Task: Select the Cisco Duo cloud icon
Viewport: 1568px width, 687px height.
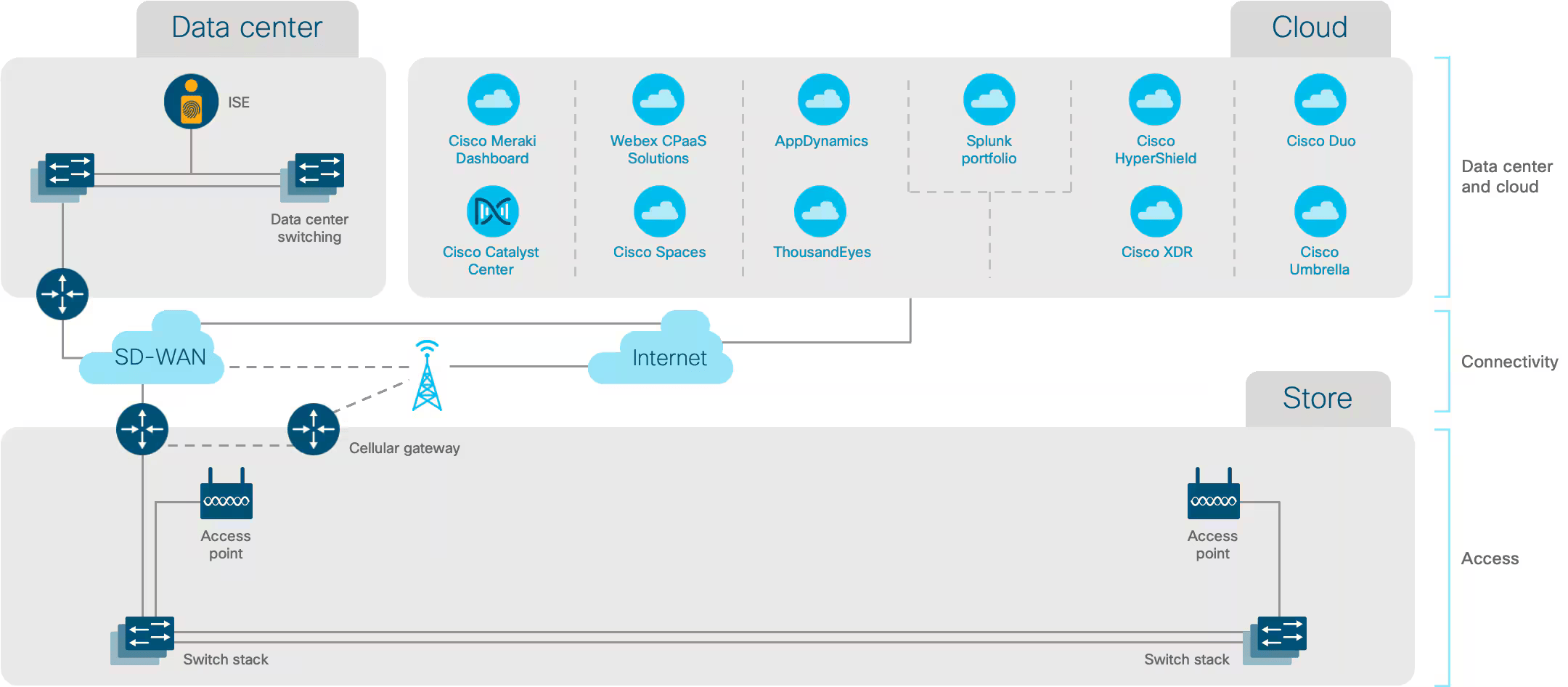Action: [x=1320, y=99]
